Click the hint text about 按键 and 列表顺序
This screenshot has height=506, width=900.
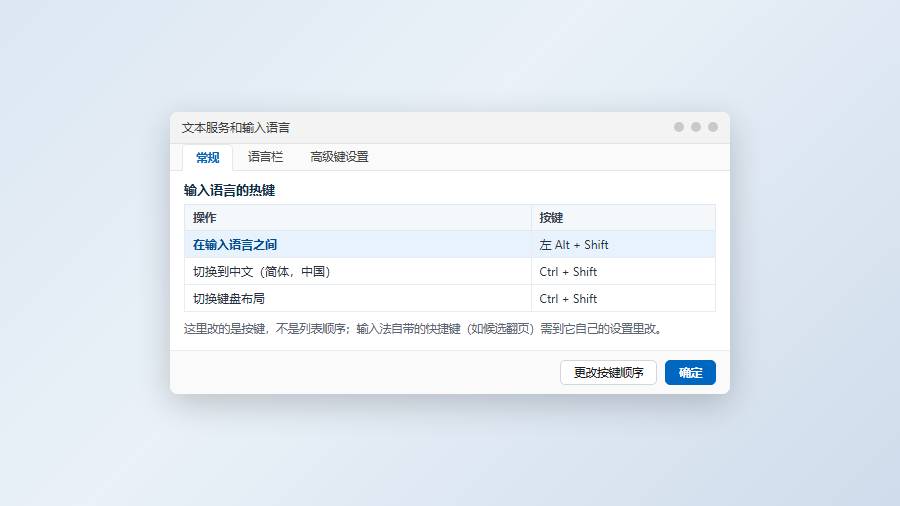click(x=424, y=329)
